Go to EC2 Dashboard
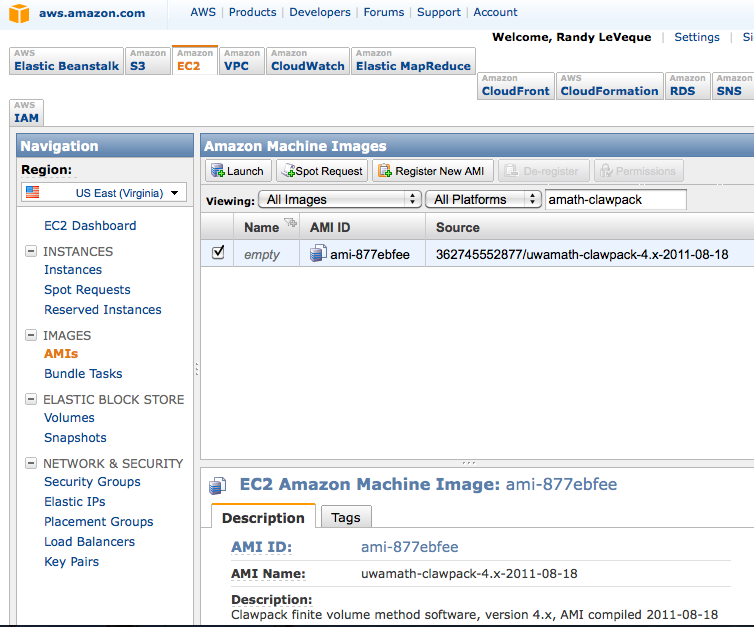 coord(90,226)
